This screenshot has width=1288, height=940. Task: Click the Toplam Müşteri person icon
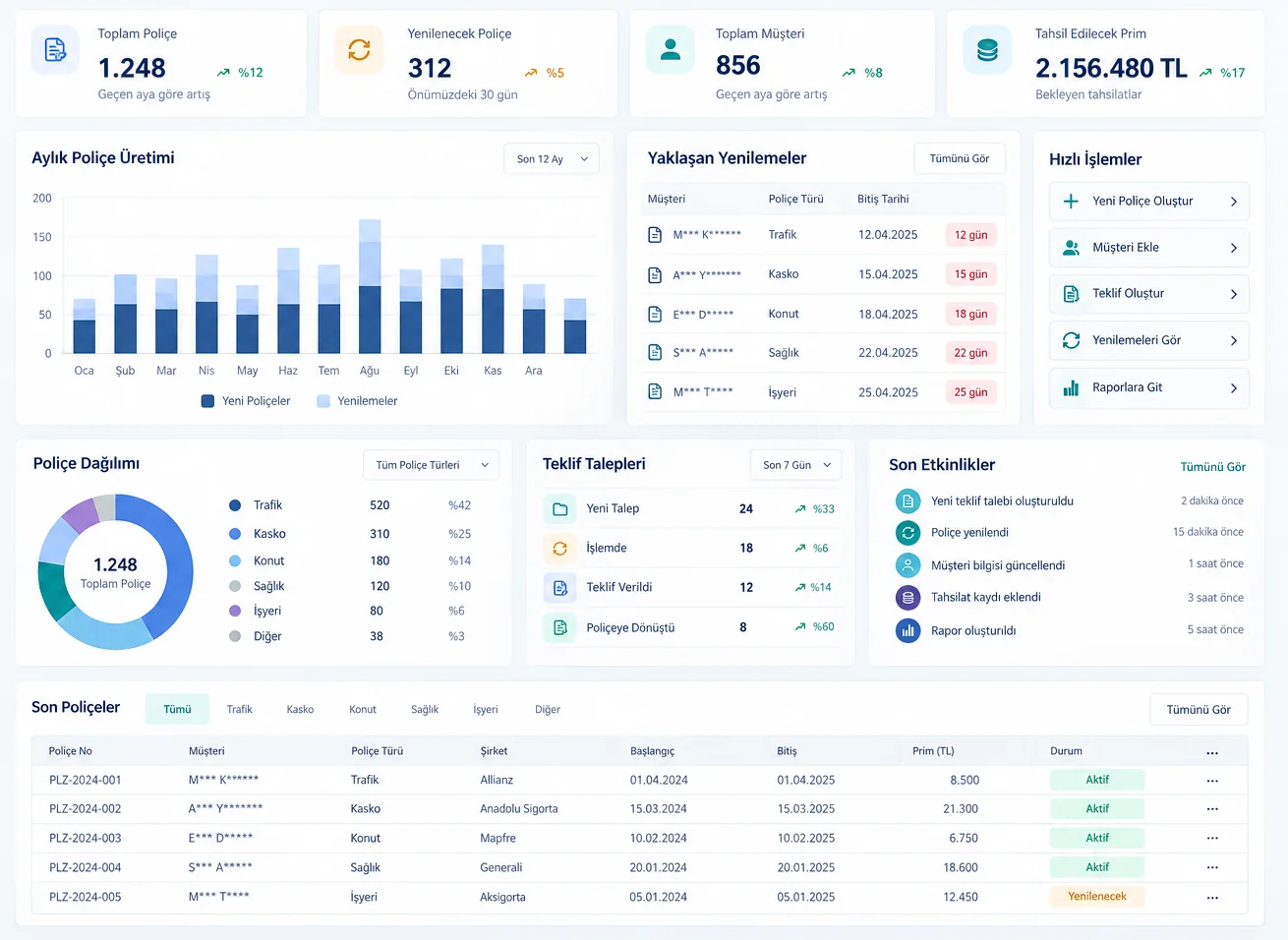click(671, 49)
